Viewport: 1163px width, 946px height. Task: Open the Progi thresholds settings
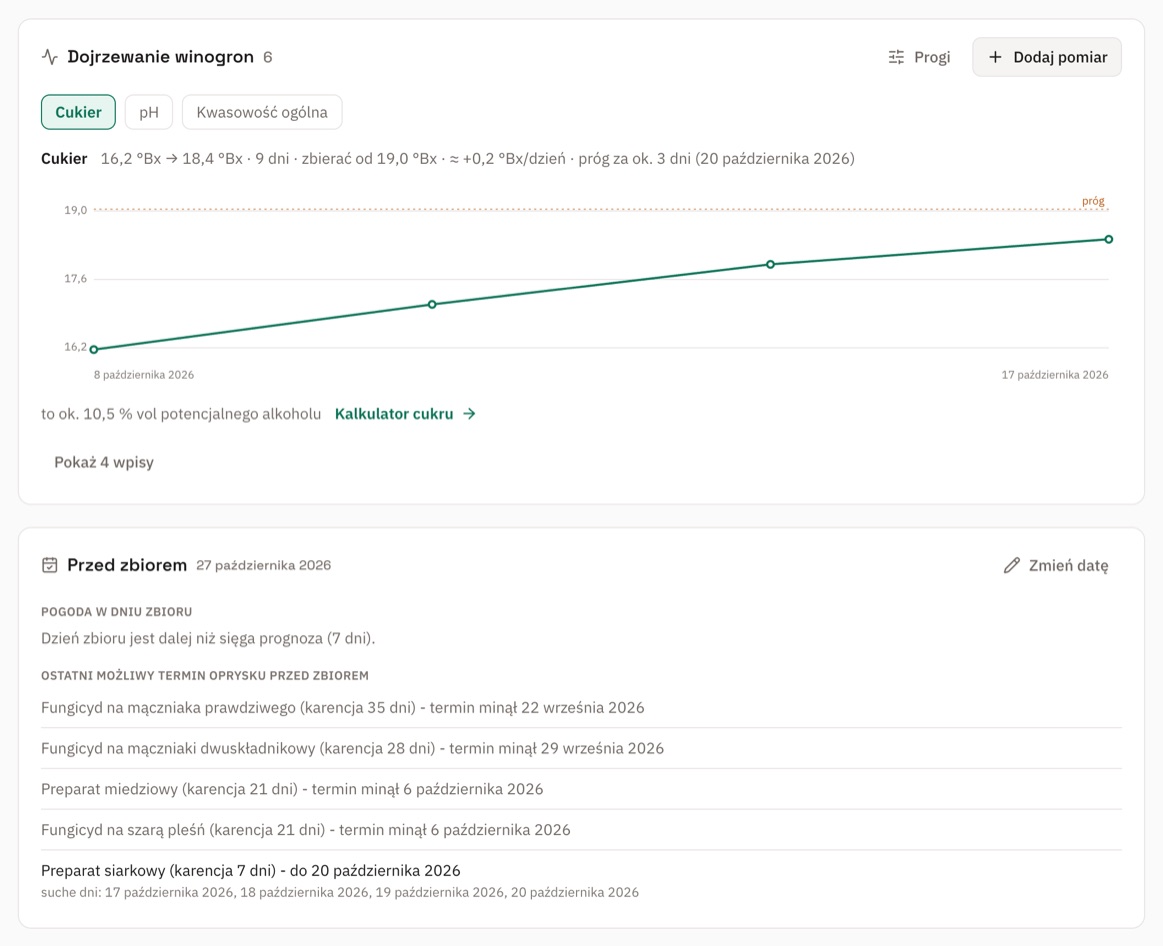click(919, 57)
